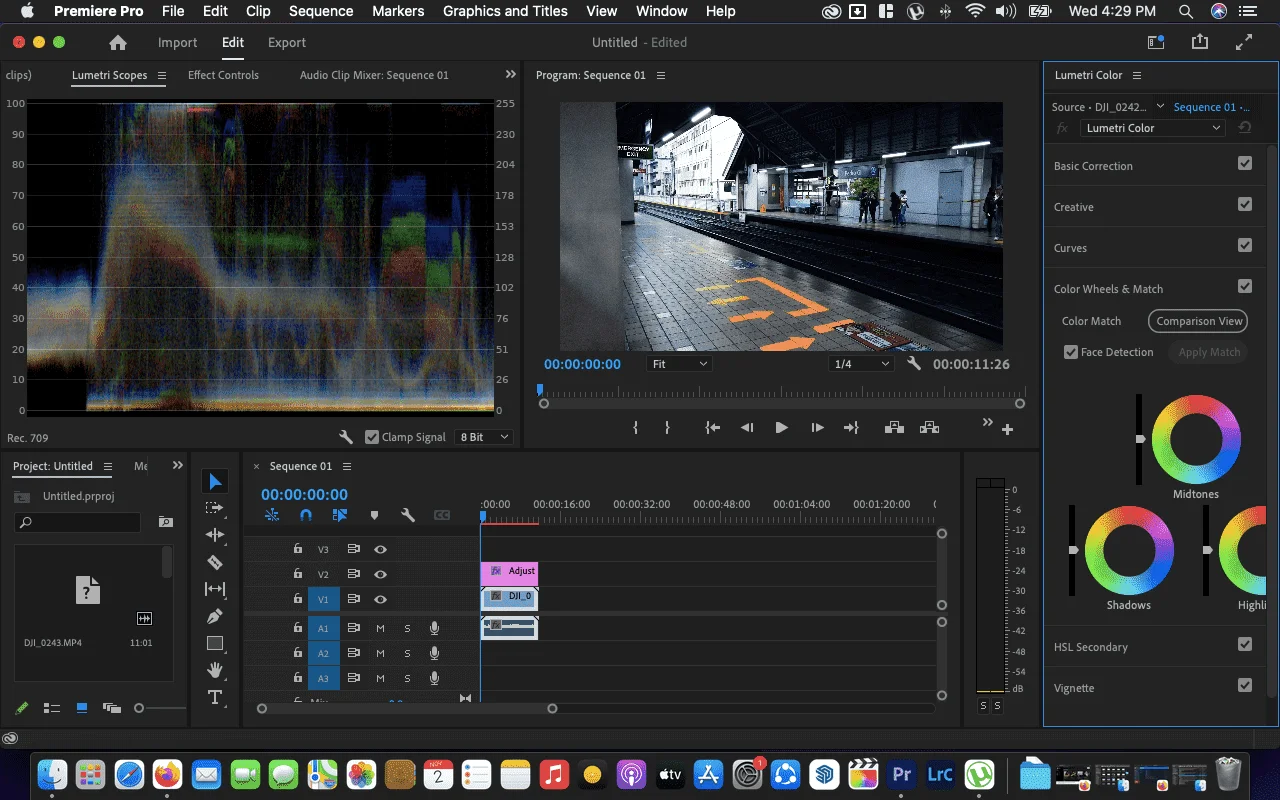Toggle Curves section checkbox
Screen dimensions: 1280x800
pos(1245,245)
